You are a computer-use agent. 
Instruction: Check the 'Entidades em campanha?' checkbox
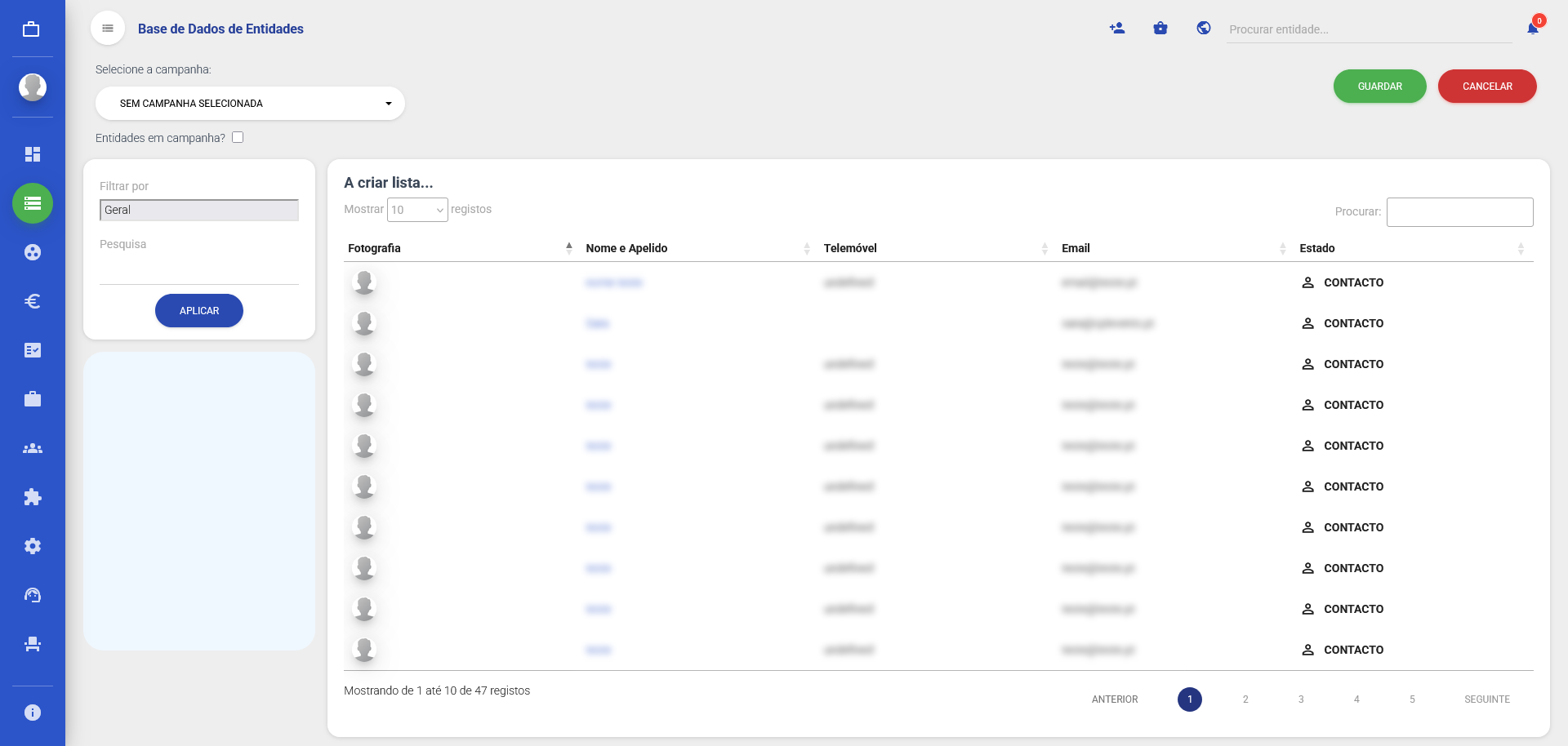pyautogui.click(x=238, y=137)
